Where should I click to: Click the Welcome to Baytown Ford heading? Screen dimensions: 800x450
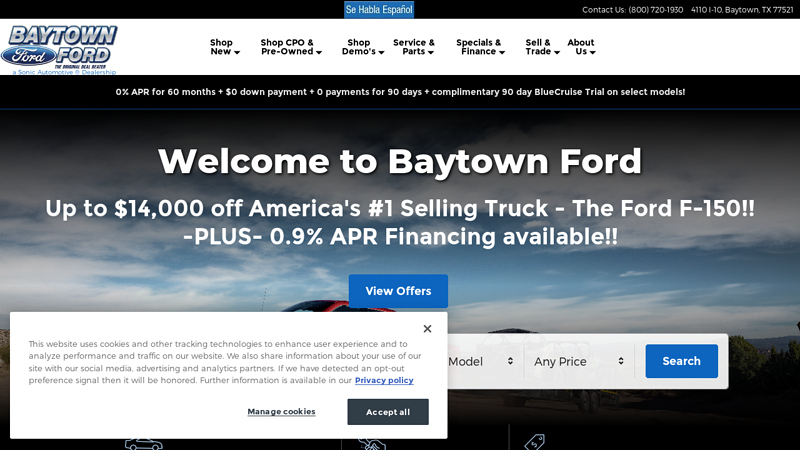[x=400, y=161]
